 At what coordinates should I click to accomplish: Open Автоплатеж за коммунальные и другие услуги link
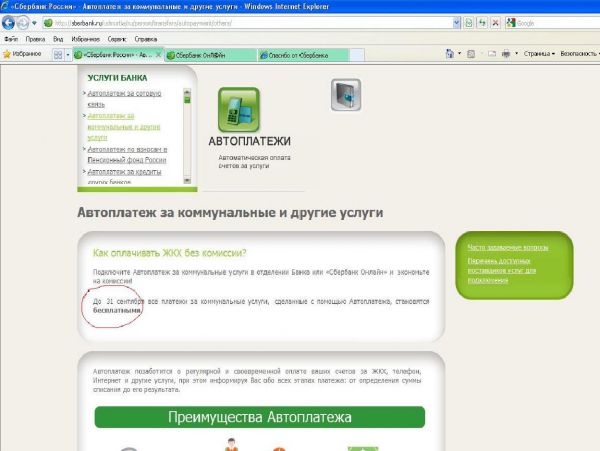point(124,127)
